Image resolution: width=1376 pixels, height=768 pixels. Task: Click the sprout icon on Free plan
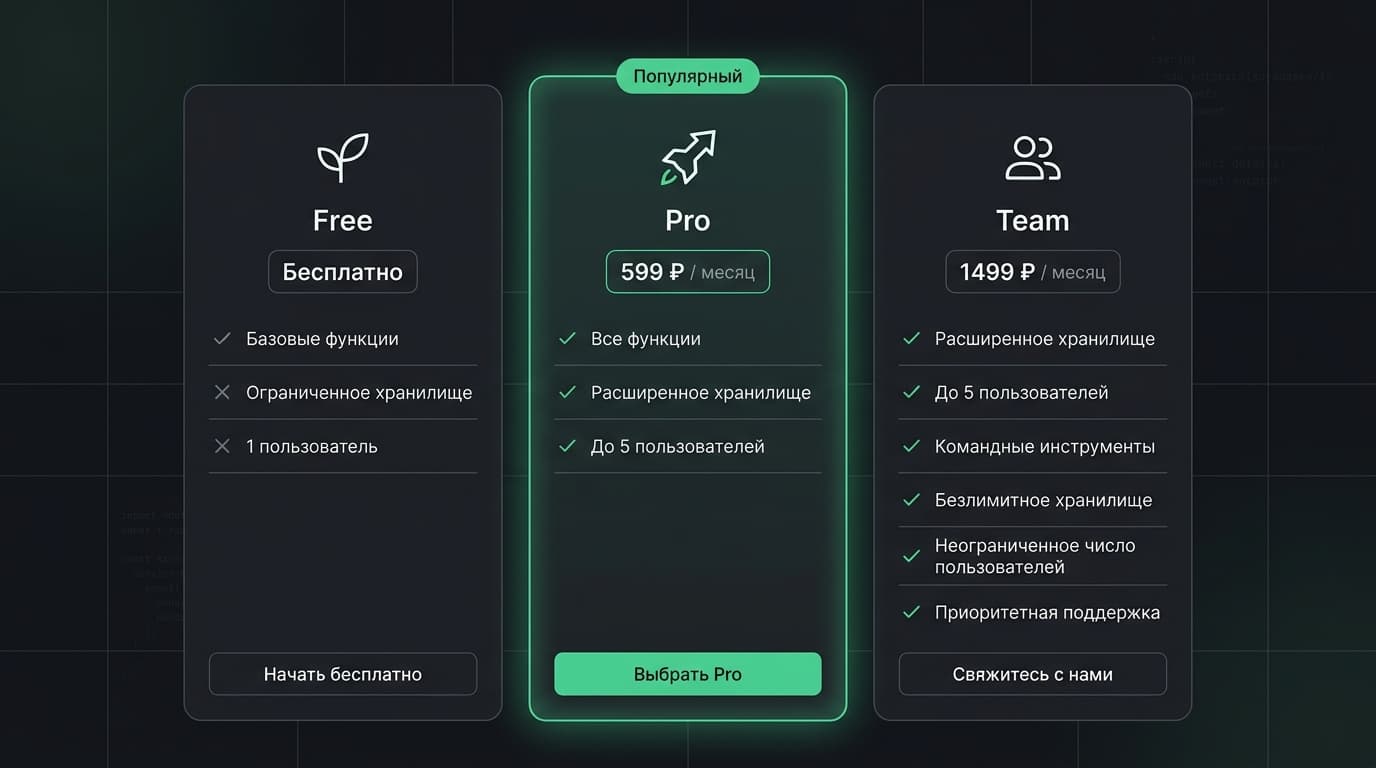point(343,157)
